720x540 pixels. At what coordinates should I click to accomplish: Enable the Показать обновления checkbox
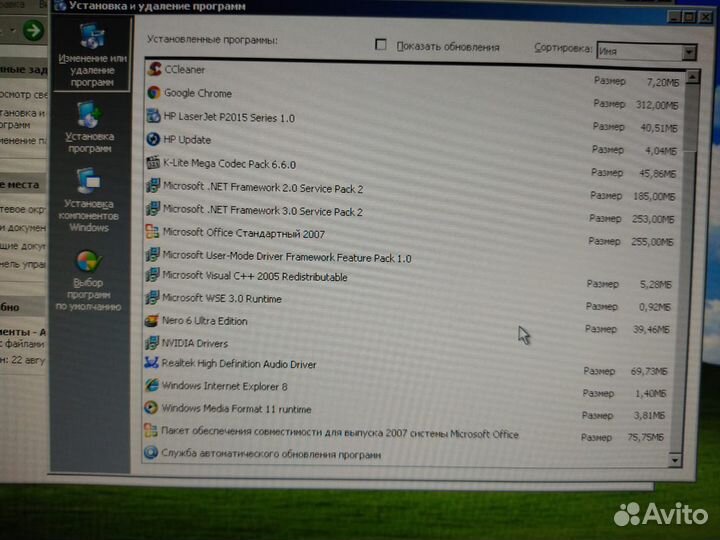(x=380, y=45)
